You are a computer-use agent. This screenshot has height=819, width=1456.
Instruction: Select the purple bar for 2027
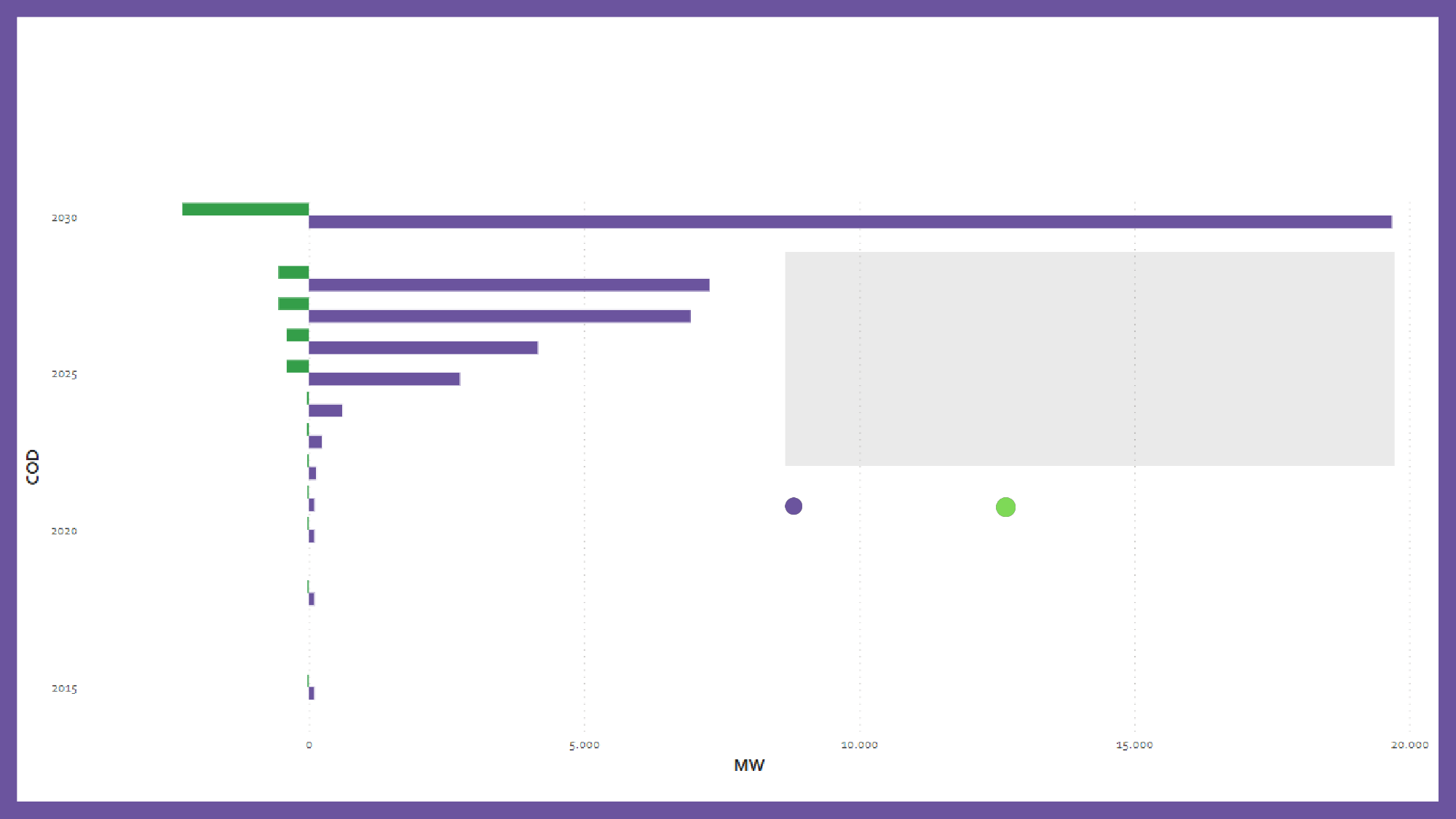click(499, 316)
